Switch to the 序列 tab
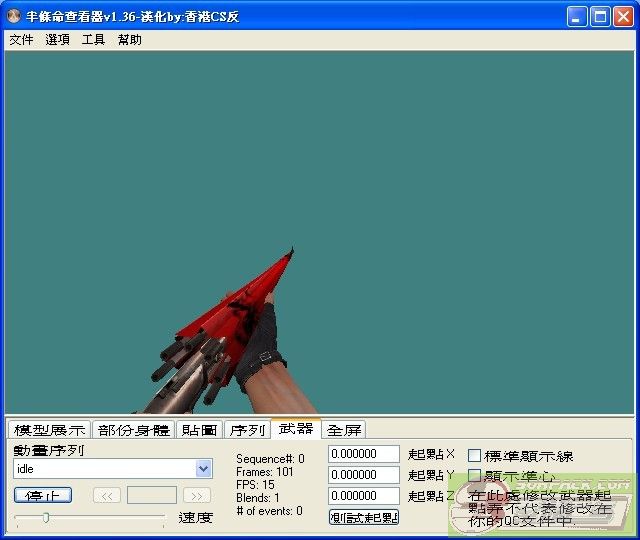Screen dimensions: 640x540 [x=247, y=430]
